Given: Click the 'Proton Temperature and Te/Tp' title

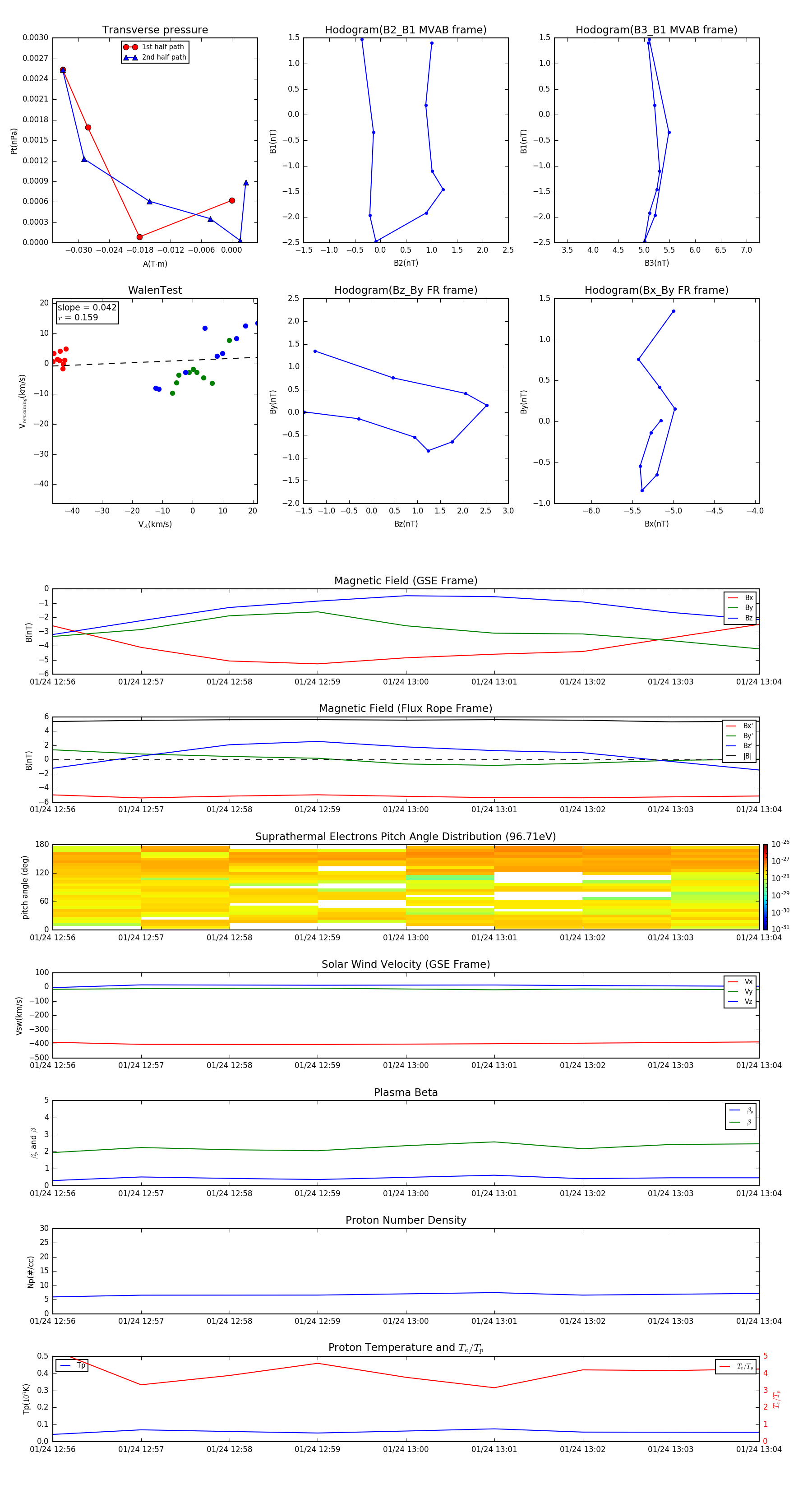Looking at the screenshot, I should click(x=406, y=1348).
